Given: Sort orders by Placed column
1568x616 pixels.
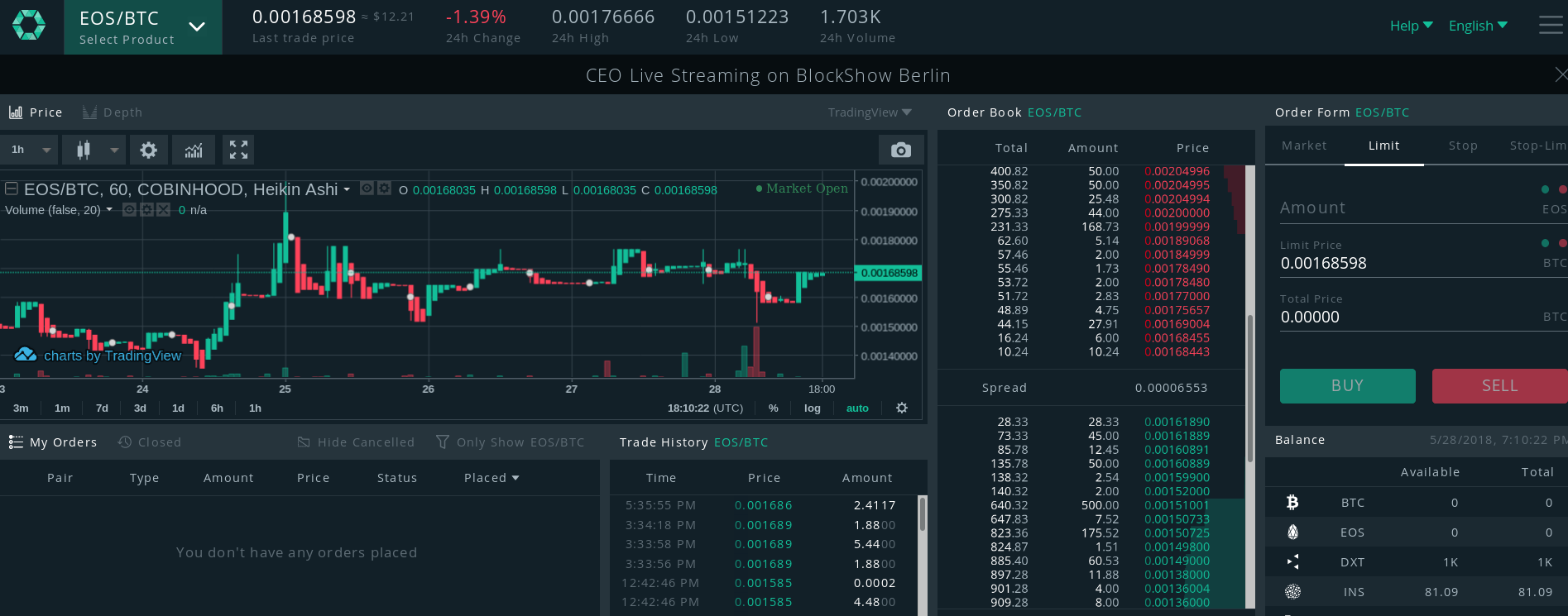Looking at the screenshot, I should point(491,478).
